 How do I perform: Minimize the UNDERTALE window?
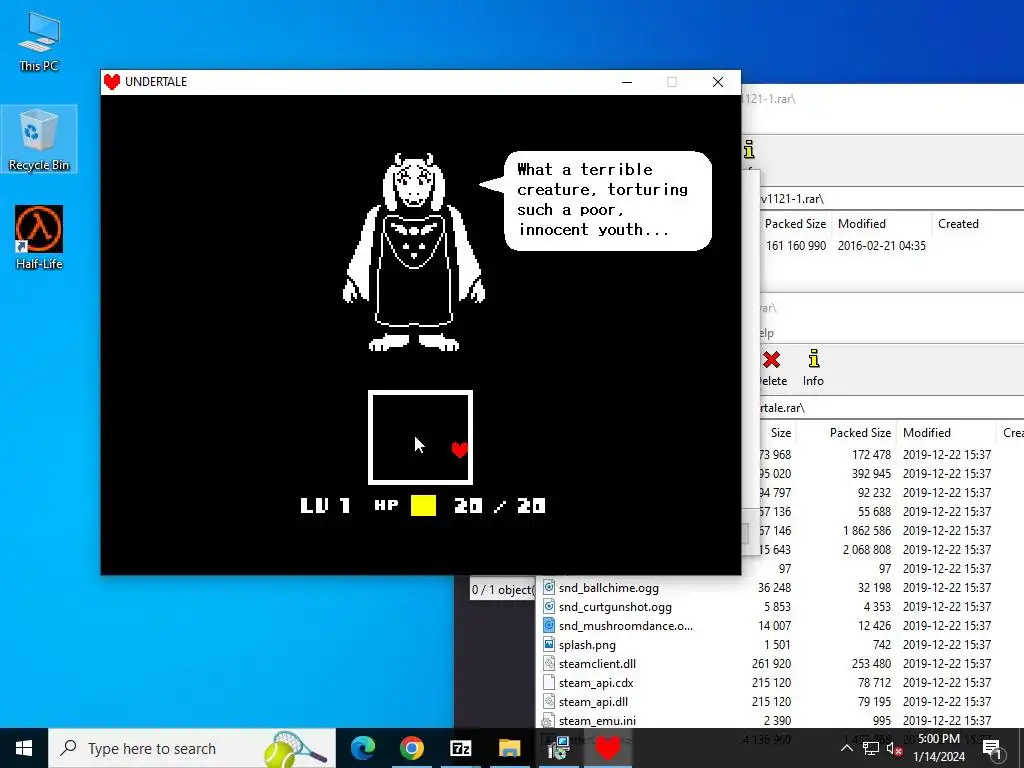[627, 82]
